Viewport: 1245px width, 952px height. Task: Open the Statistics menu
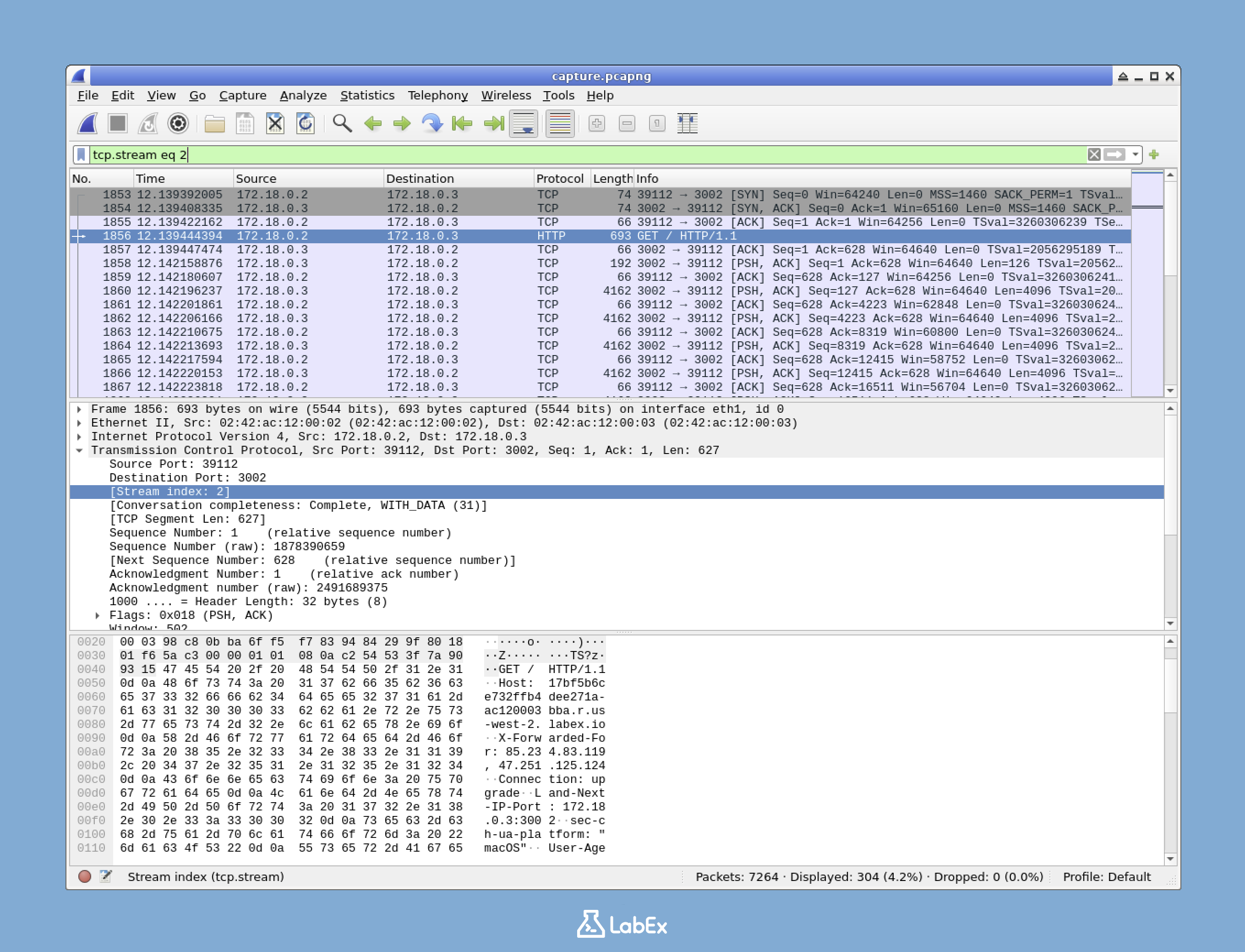[367, 95]
